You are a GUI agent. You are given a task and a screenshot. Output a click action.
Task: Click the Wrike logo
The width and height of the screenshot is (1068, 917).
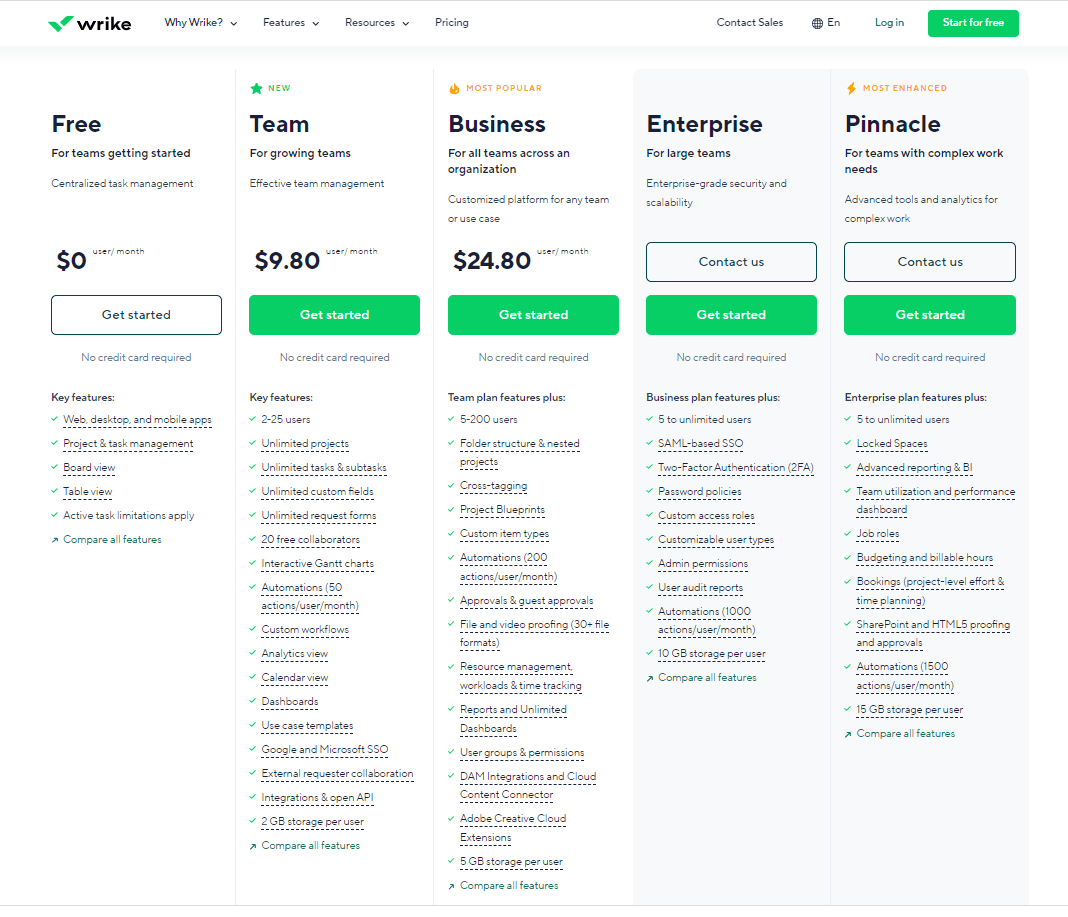click(89, 22)
